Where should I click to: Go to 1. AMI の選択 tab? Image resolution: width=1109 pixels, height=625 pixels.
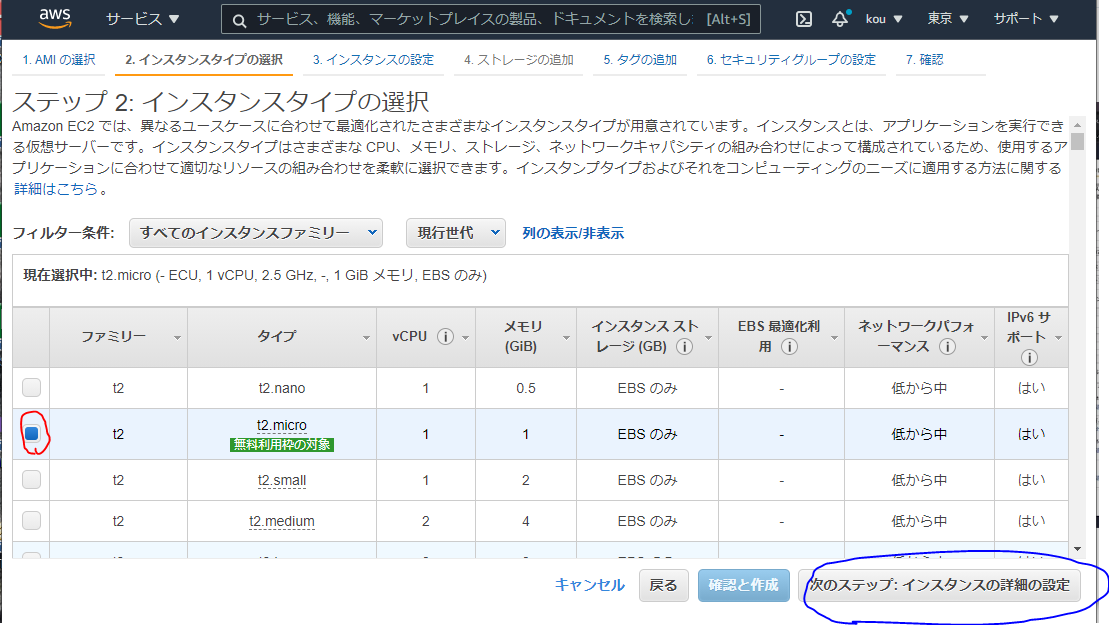(x=59, y=60)
